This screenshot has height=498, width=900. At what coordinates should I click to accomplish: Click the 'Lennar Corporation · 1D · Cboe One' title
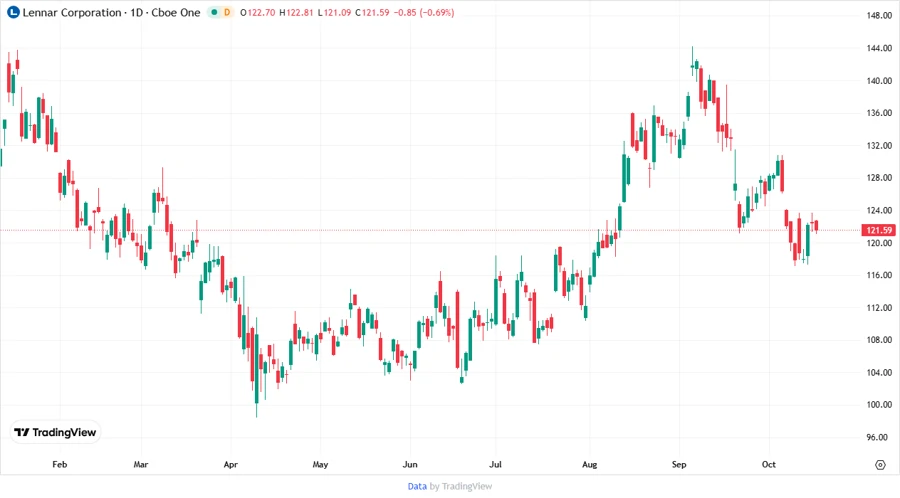point(111,12)
